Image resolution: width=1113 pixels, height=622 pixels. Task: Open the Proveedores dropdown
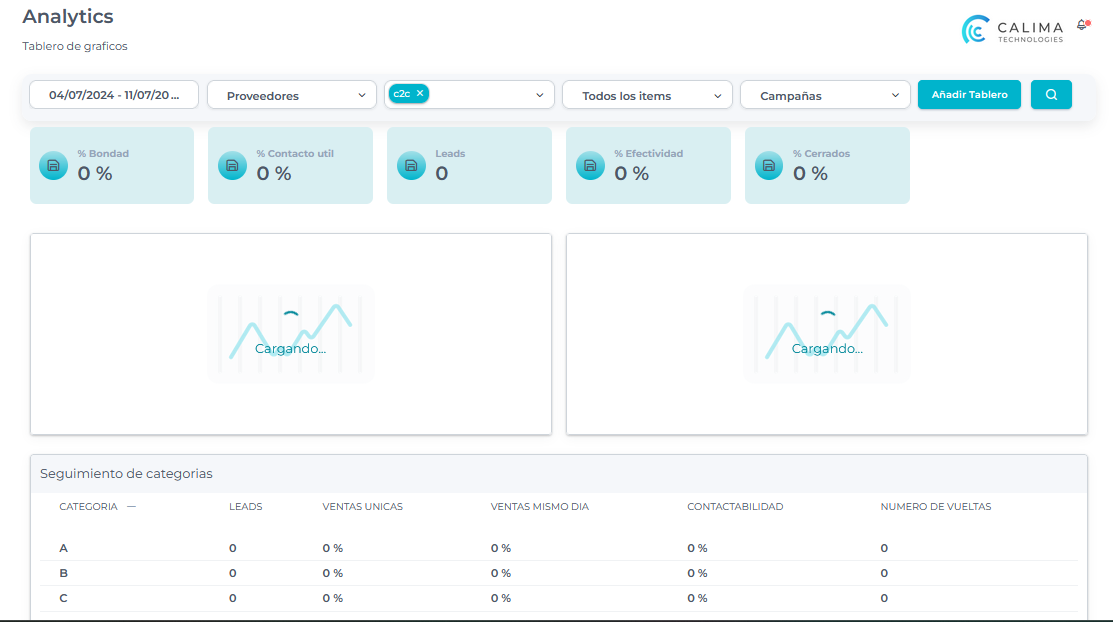click(x=291, y=96)
